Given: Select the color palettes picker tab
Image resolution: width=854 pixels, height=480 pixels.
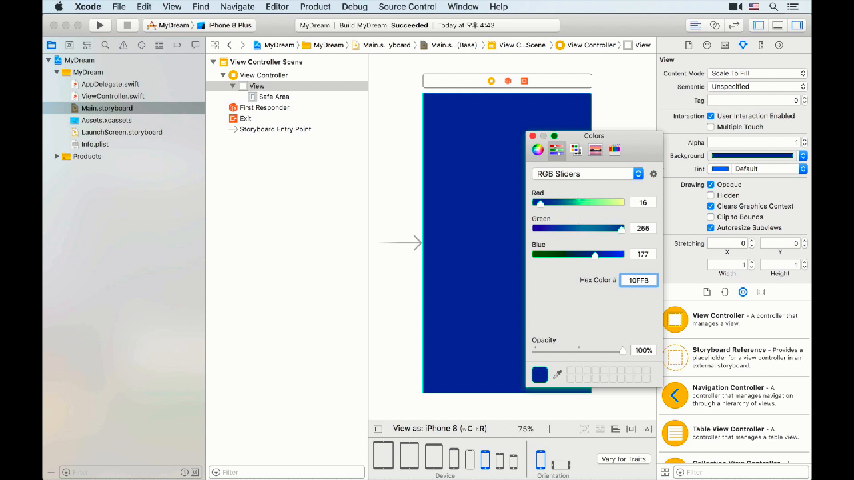Looking at the screenshot, I should coord(576,149).
